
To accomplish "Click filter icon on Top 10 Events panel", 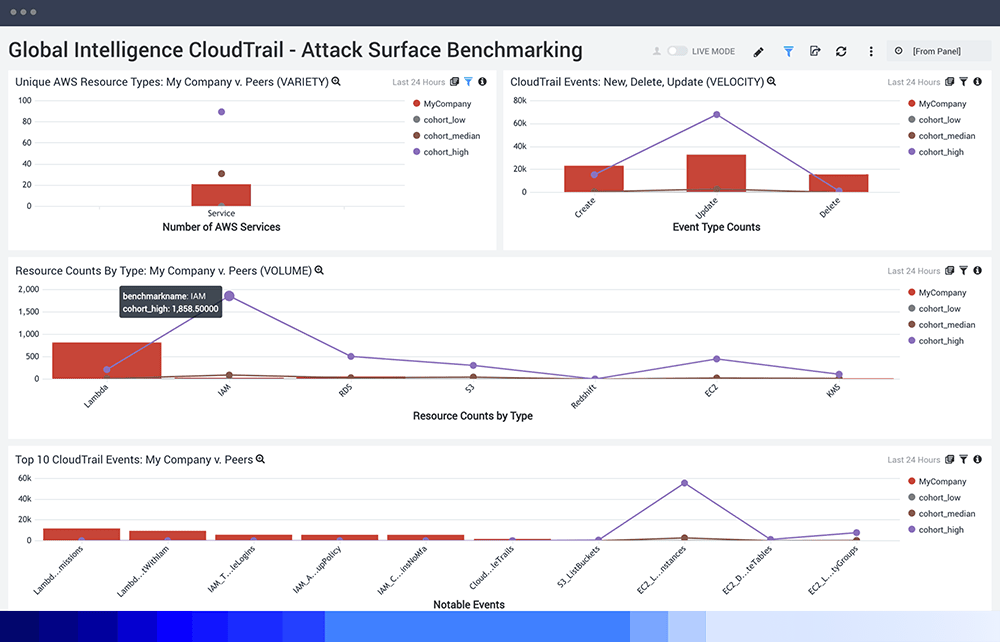I will 964,459.
